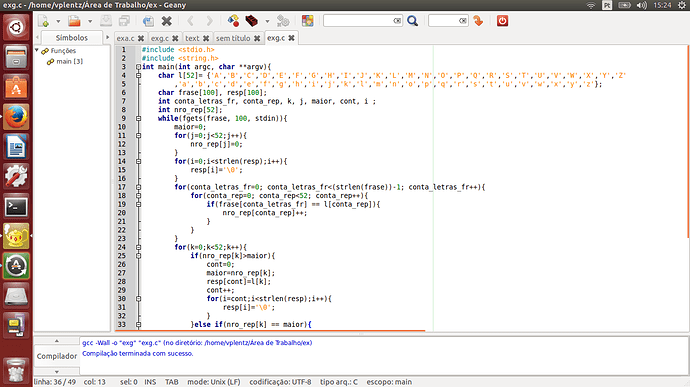690x387 pixels.
Task: Switch to the sem título document tab
Action: click(233, 38)
